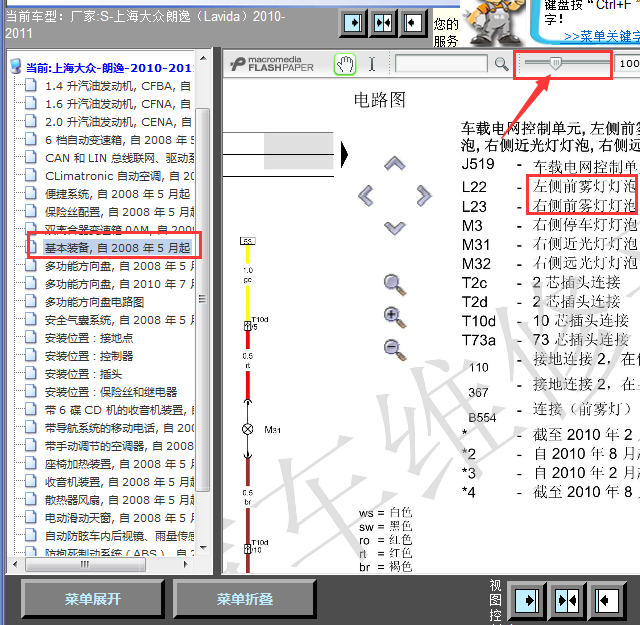Open 自动防眩车内后视镜 tree item

119,536
